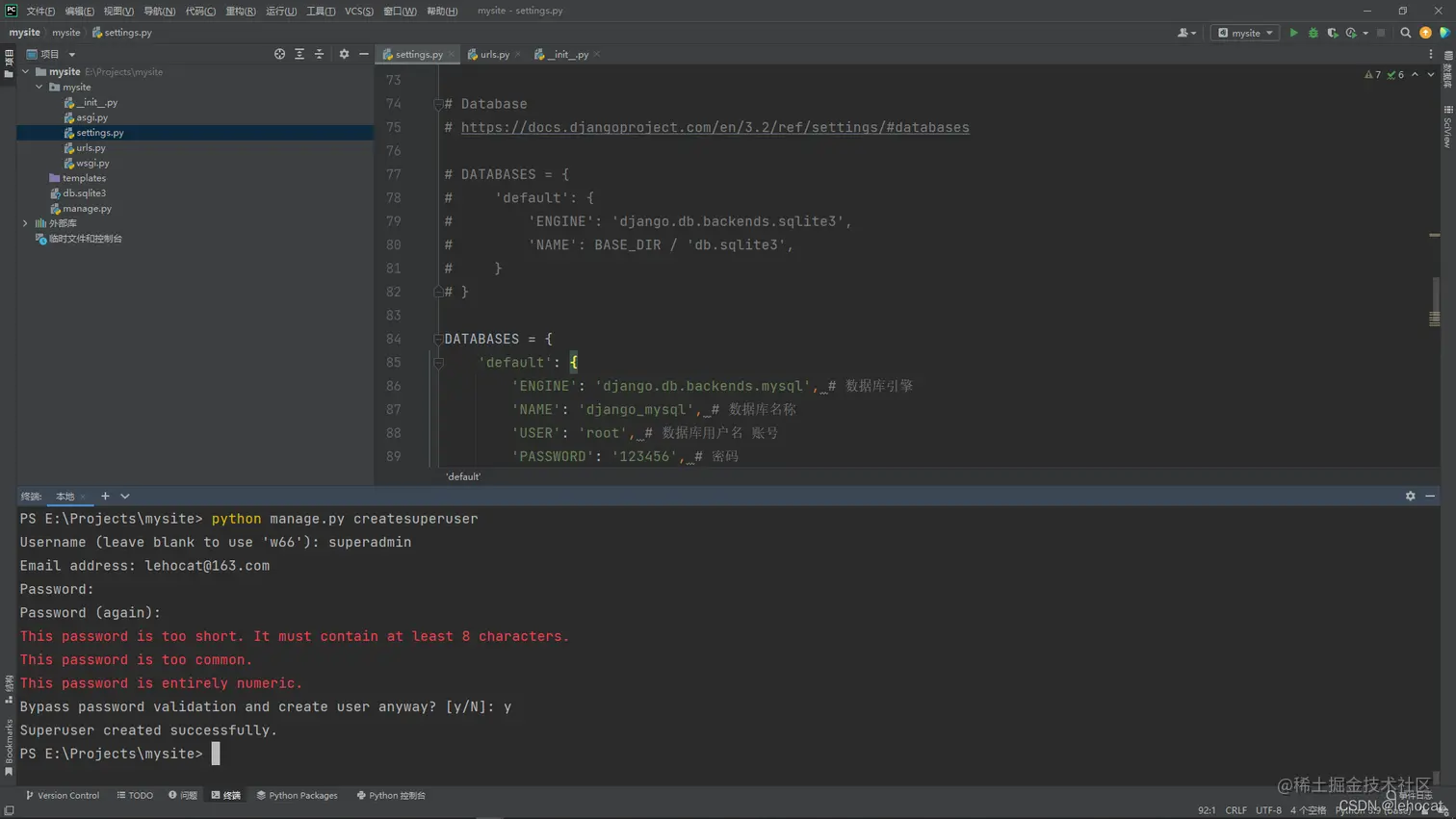Close the settings.py editor tab
This screenshot has height=819, width=1456.
(x=451, y=54)
